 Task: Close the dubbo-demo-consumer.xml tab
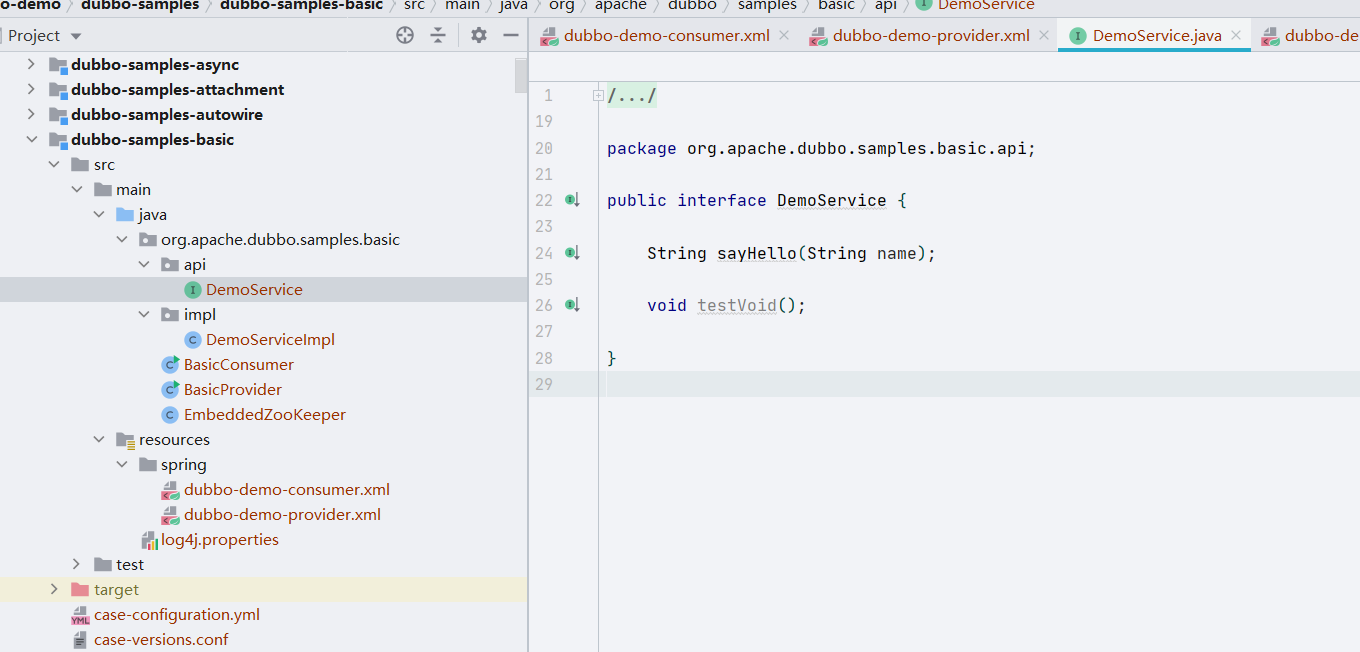pos(784,36)
